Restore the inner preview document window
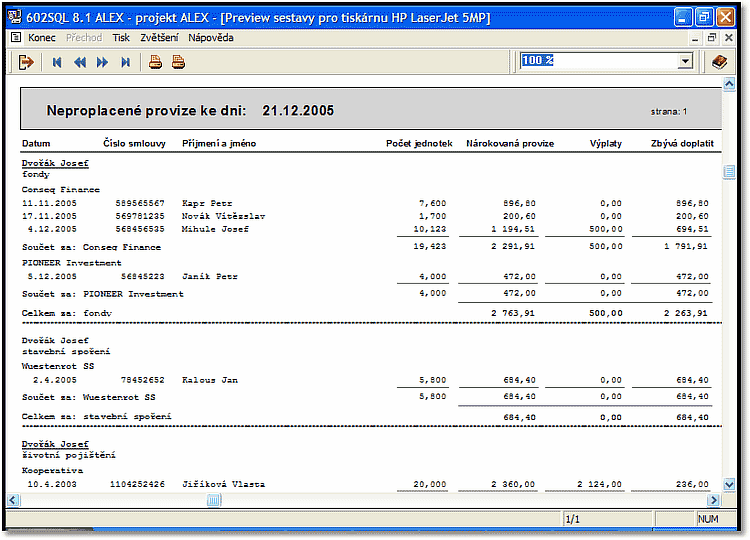 (712, 38)
